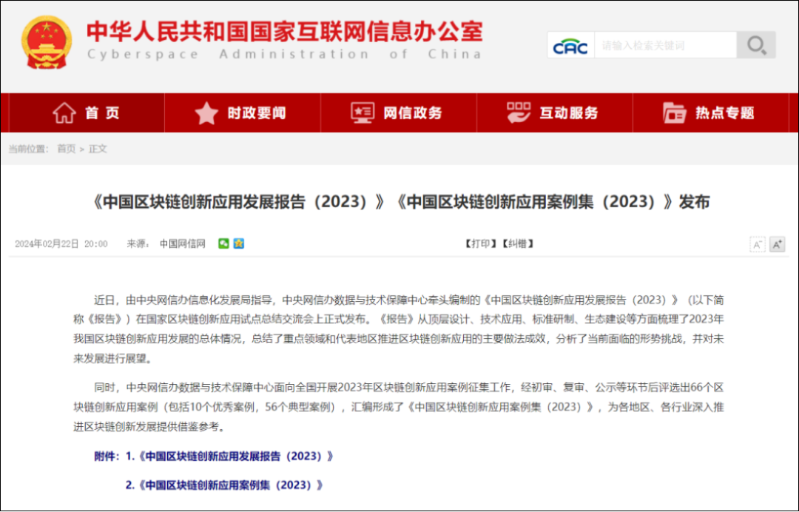The width and height of the screenshot is (799, 512).
Task: Click the house icon for 首页
Action: 64,113
